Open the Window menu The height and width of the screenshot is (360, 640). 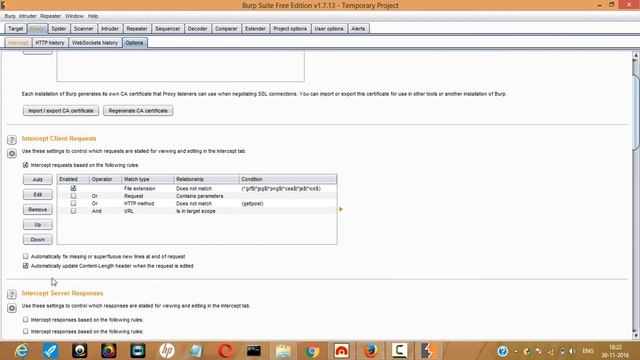coord(74,16)
